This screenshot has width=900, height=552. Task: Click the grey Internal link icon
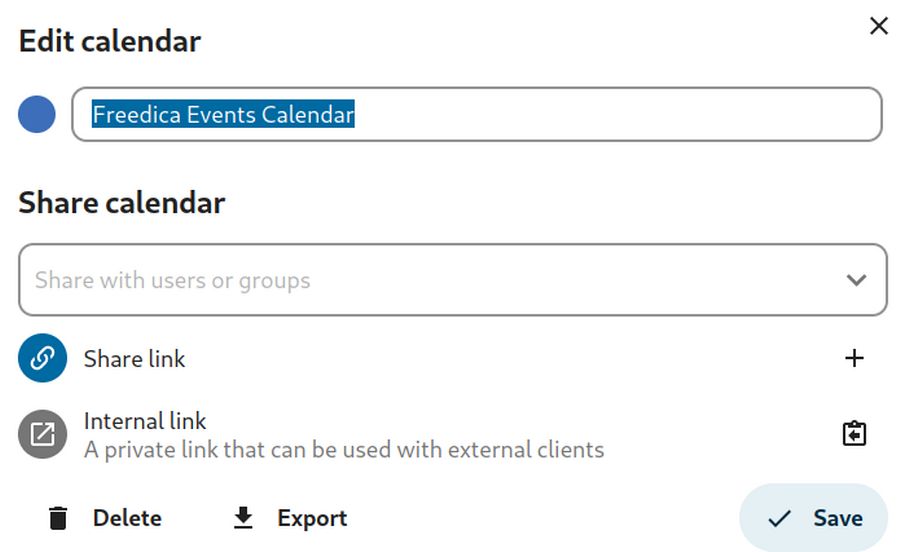(x=42, y=435)
